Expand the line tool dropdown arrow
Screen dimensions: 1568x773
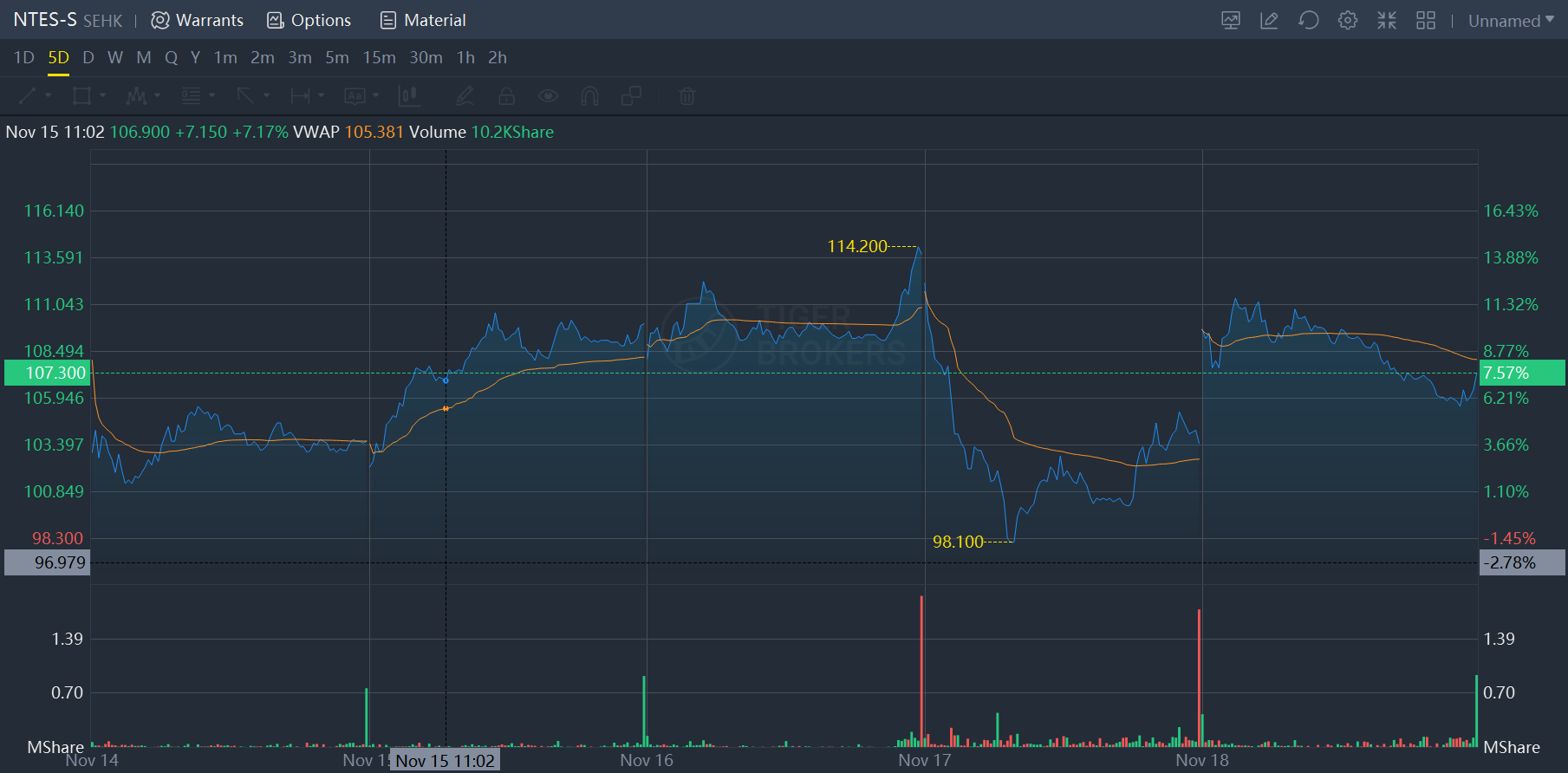click(48, 95)
